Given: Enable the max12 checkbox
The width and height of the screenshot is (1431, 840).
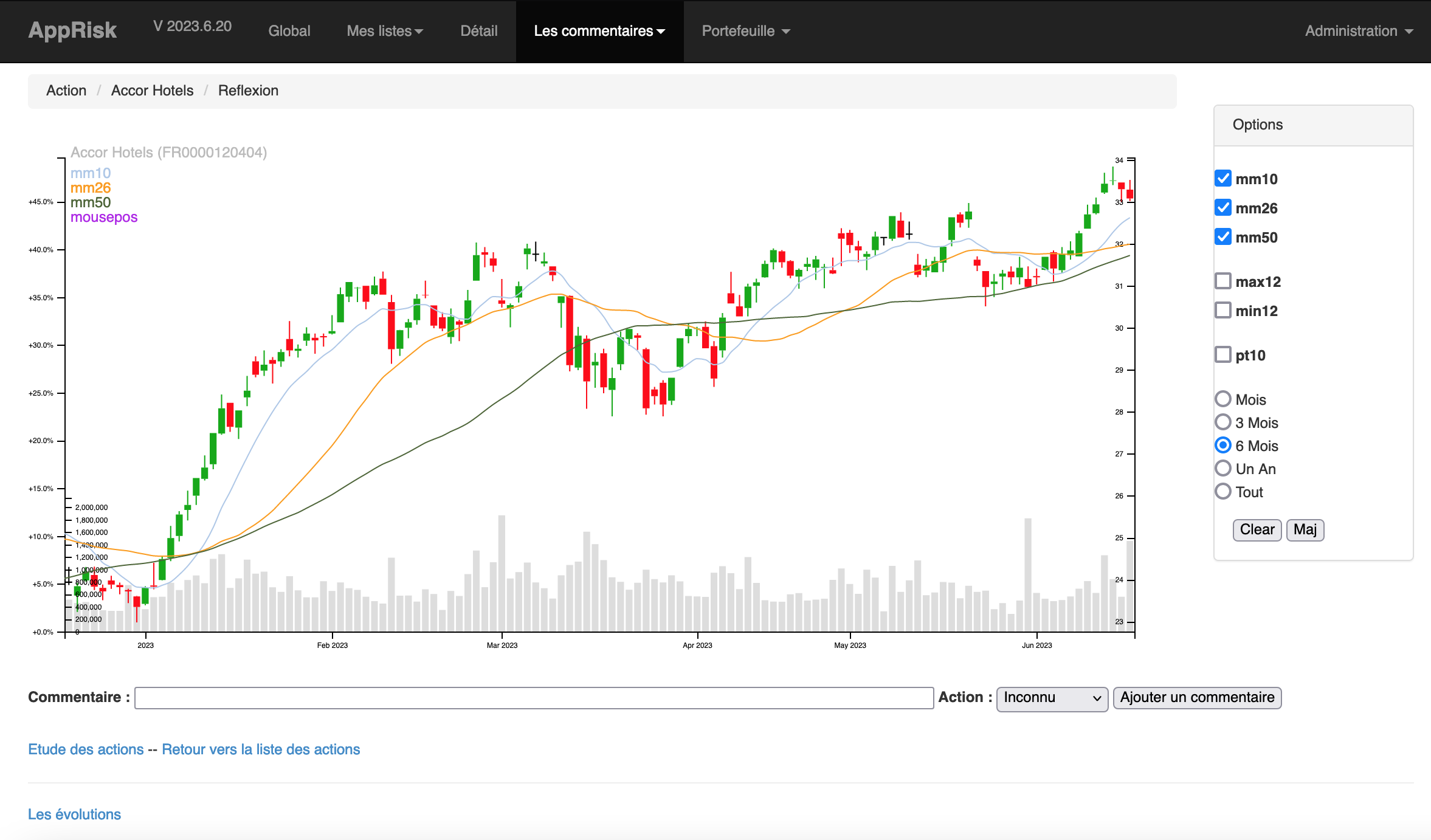Looking at the screenshot, I should [1222, 281].
